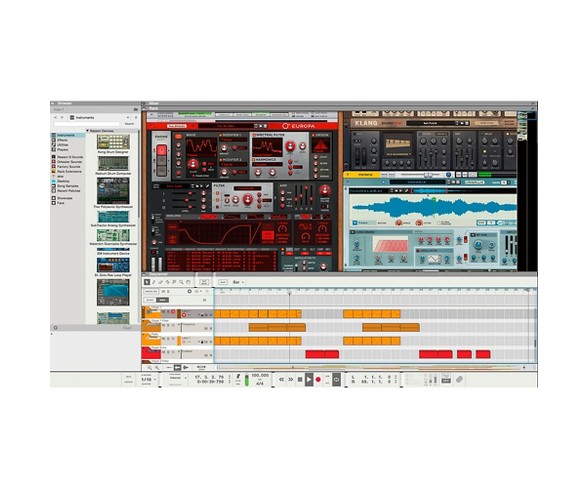
Task: Toggle Europa Unison section on/off
Action: point(314,135)
